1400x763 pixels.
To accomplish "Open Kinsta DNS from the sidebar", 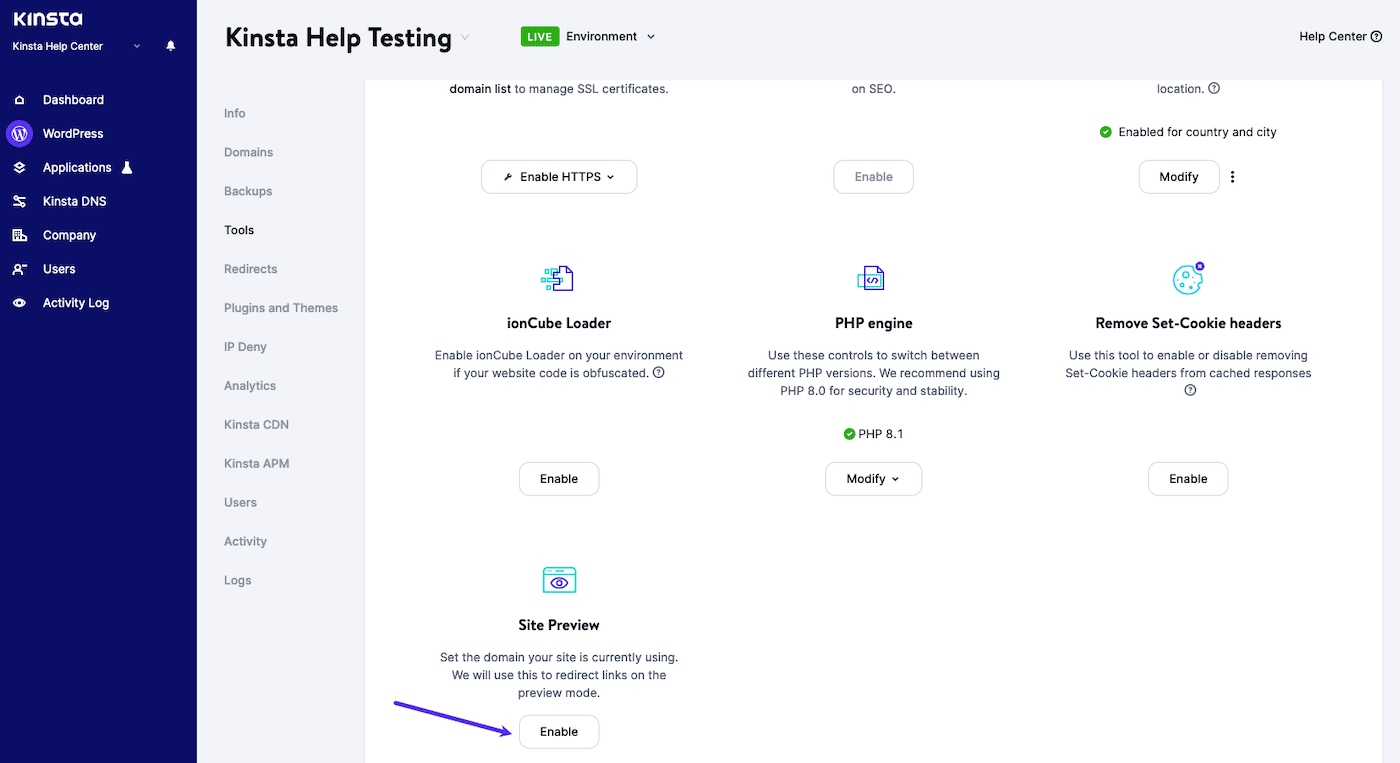I will click(x=76, y=200).
